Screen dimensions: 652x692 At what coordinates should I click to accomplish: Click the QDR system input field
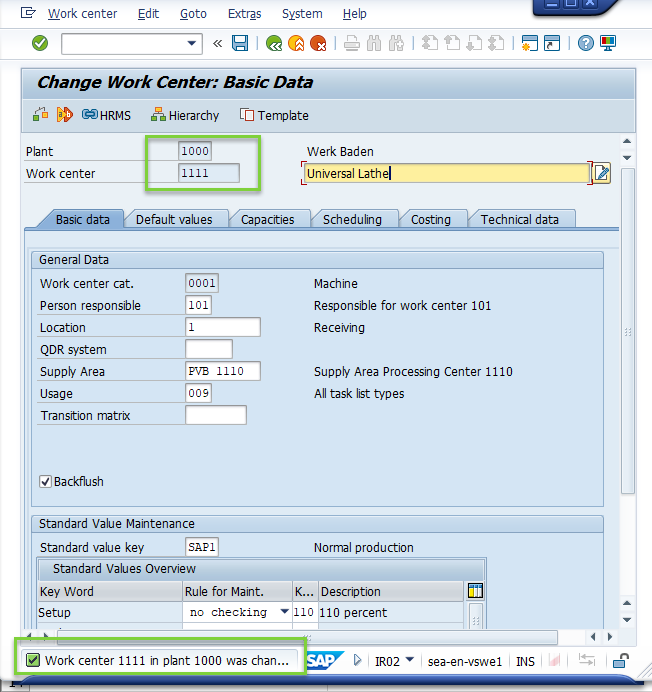[x=209, y=349]
